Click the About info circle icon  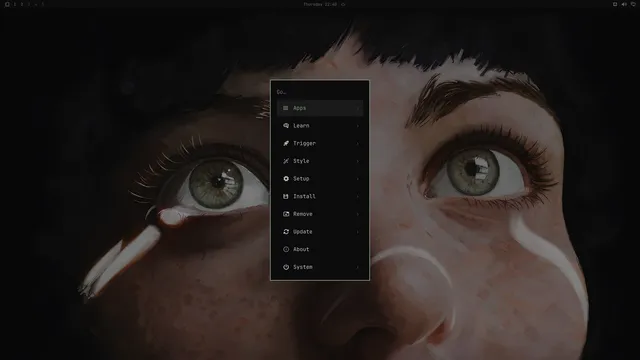(x=286, y=249)
